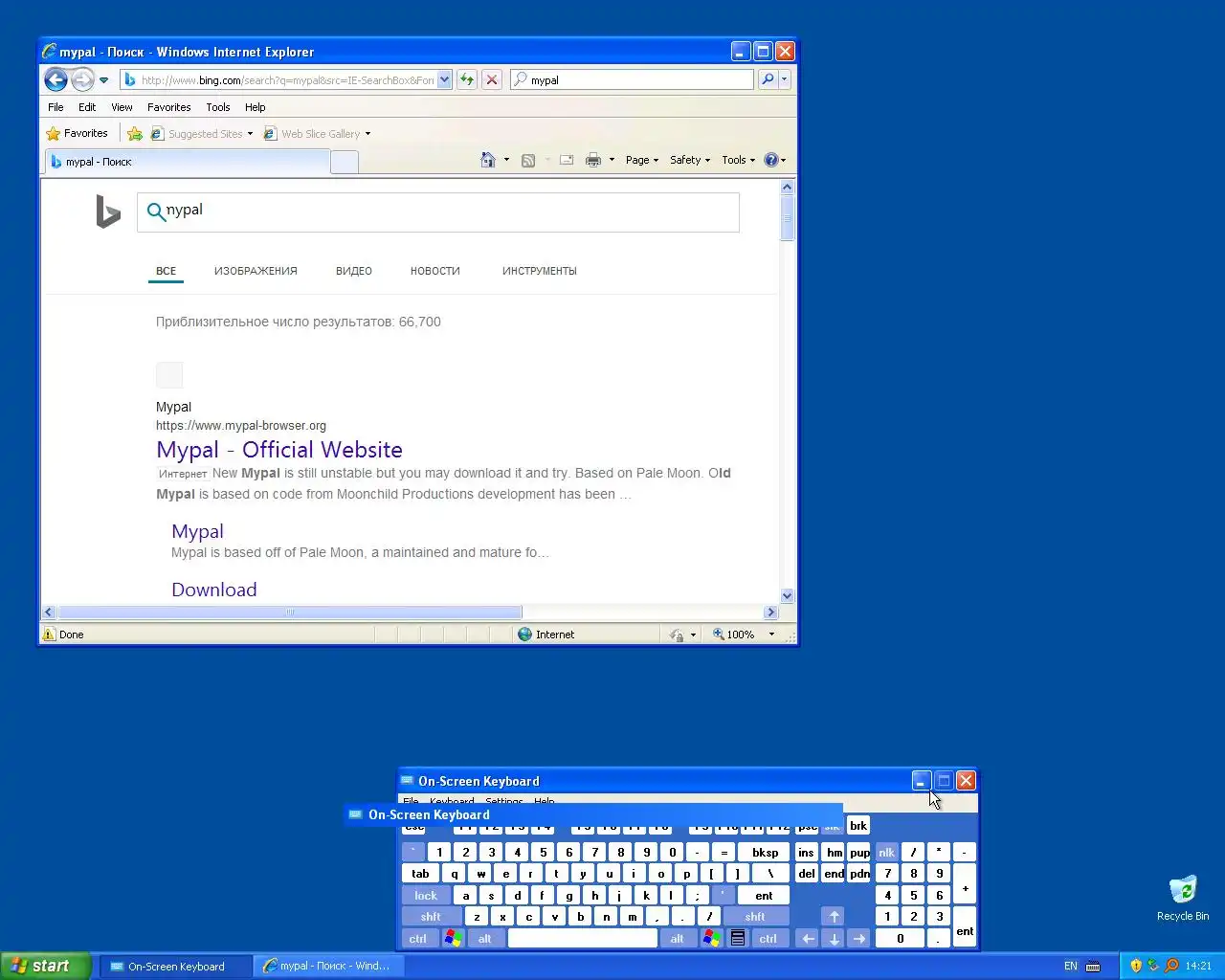This screenshot has width=1225, height=980.
Task: Click the Start button
Action: tap(46, 966)
